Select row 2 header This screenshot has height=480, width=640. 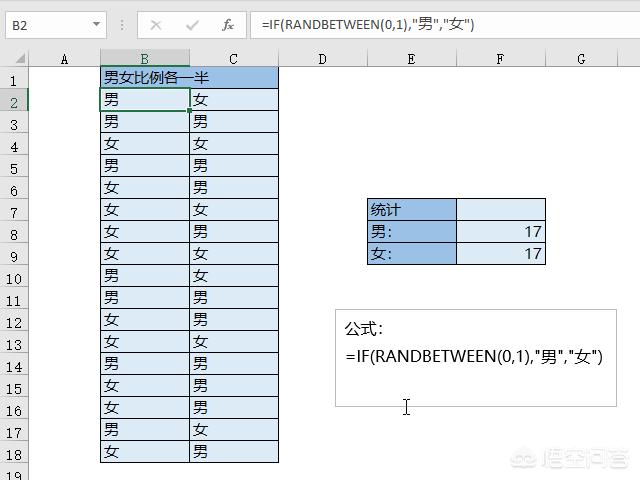tap(14, 102)
